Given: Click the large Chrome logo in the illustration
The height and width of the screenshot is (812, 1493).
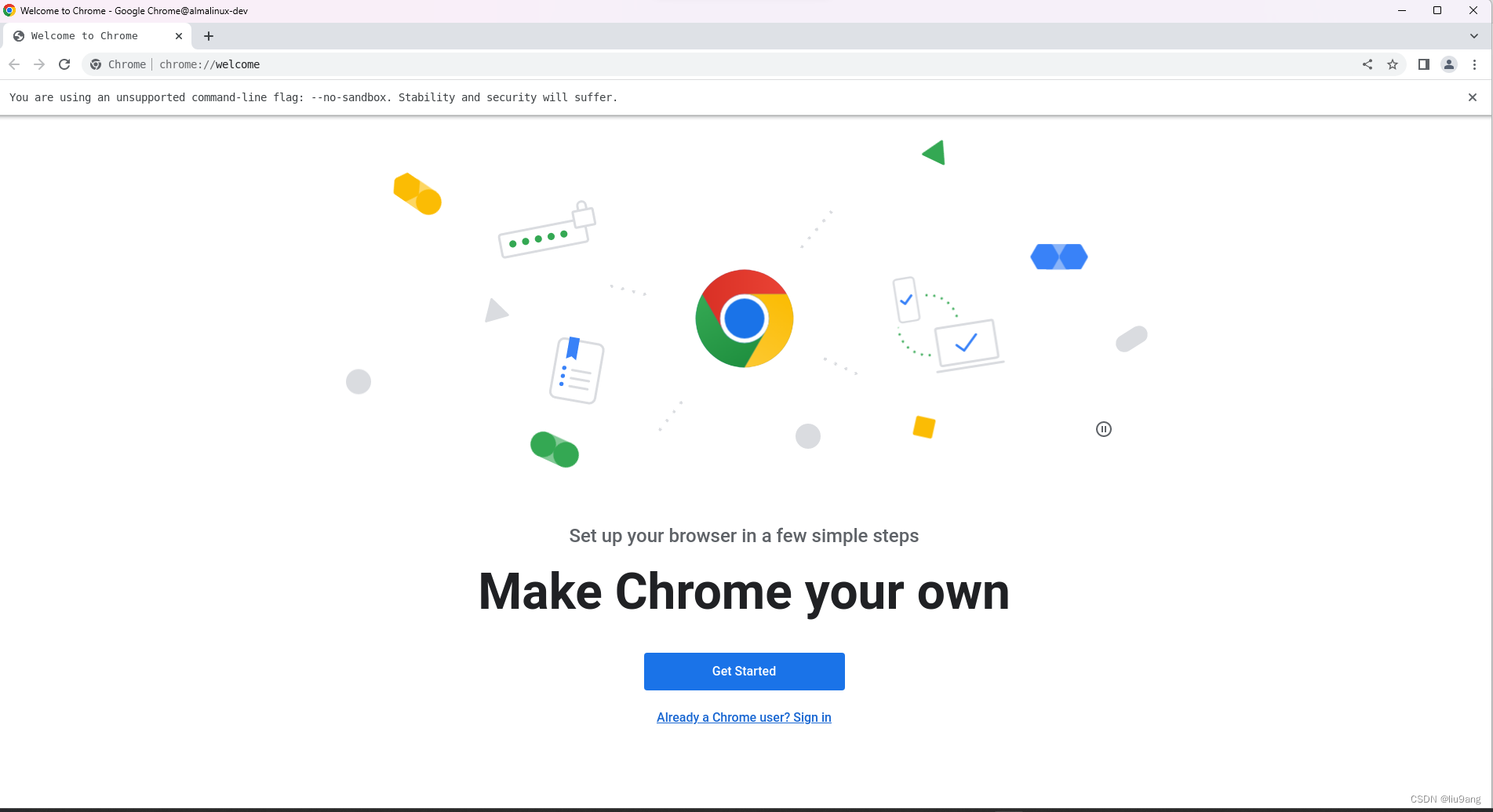Looking at the screenshot, I should point(744,319).
